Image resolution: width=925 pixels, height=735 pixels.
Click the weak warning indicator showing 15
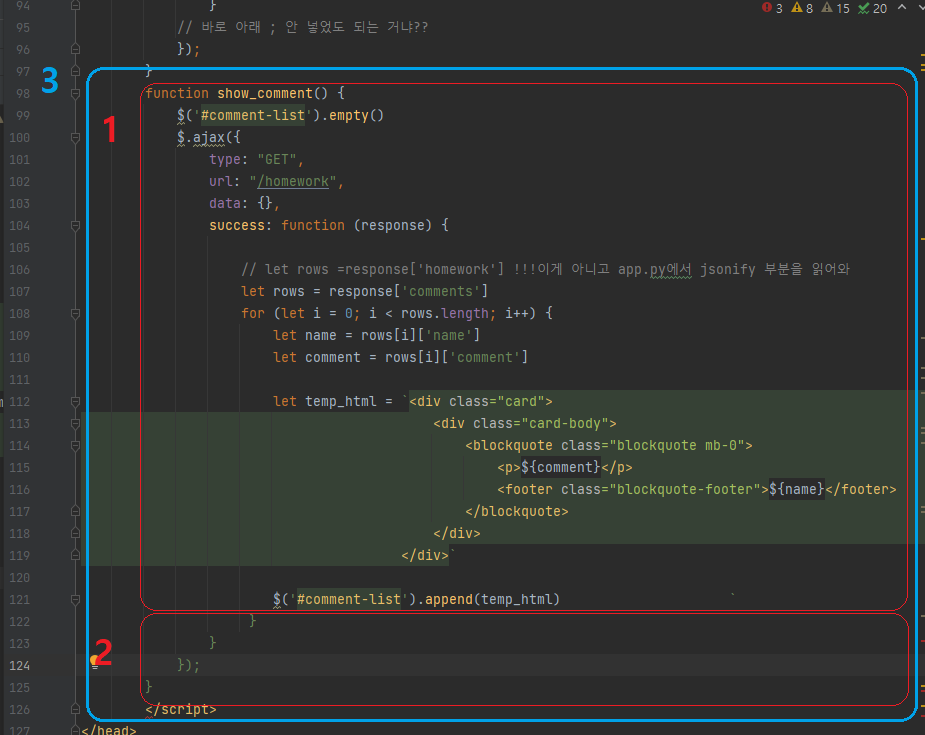click(835, 8)
